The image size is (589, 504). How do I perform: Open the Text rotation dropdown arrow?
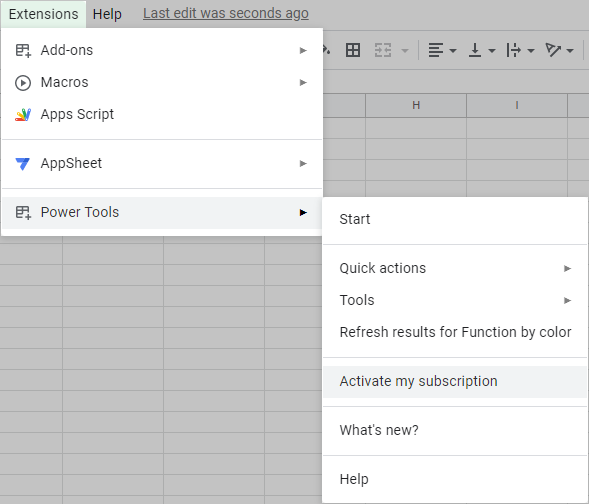coord(570,50)
